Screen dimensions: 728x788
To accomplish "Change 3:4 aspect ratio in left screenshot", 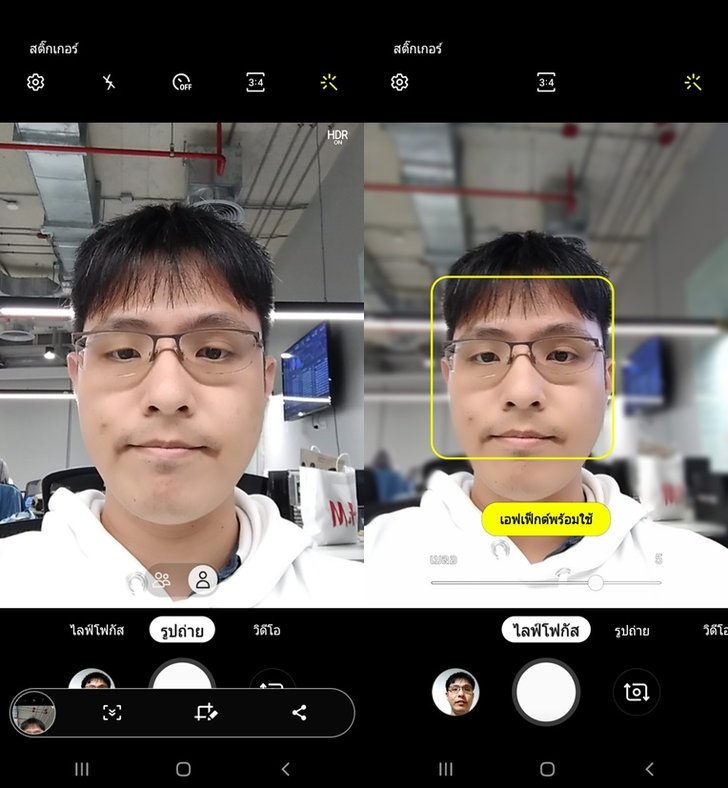I will tap(255, 82).
